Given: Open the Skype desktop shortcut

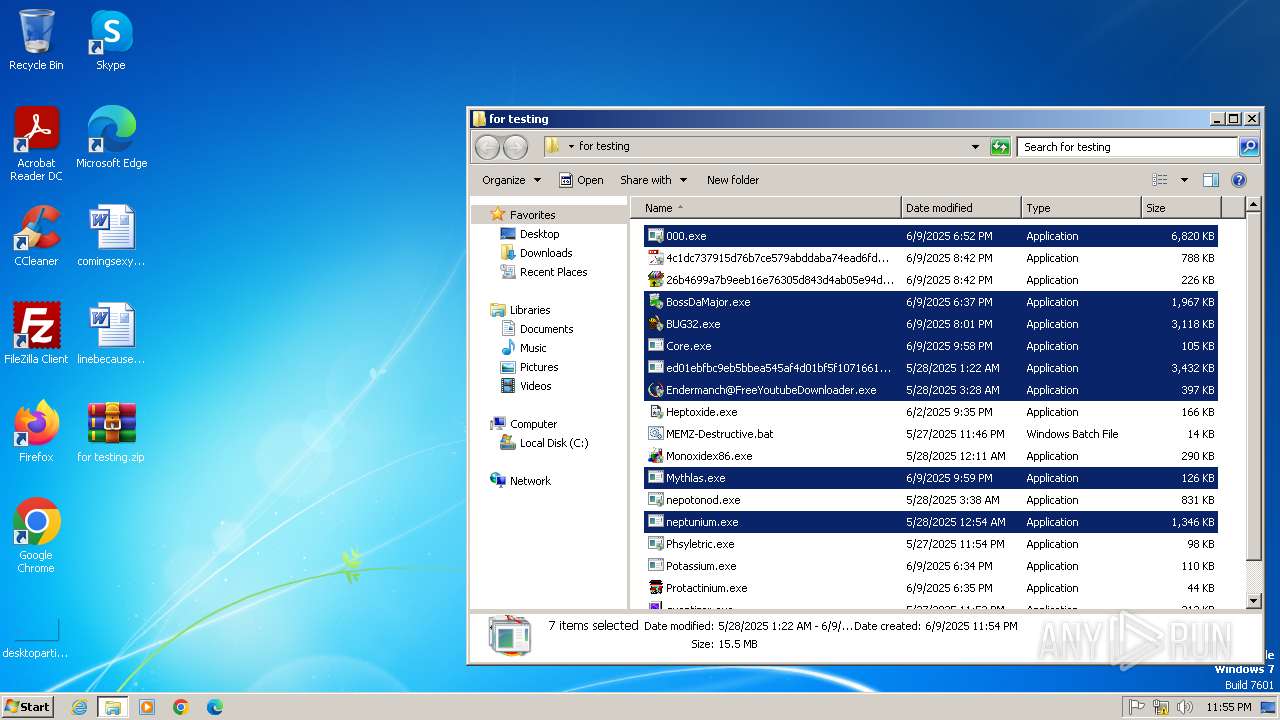Looking at the screenshot, I should [111, 40].
